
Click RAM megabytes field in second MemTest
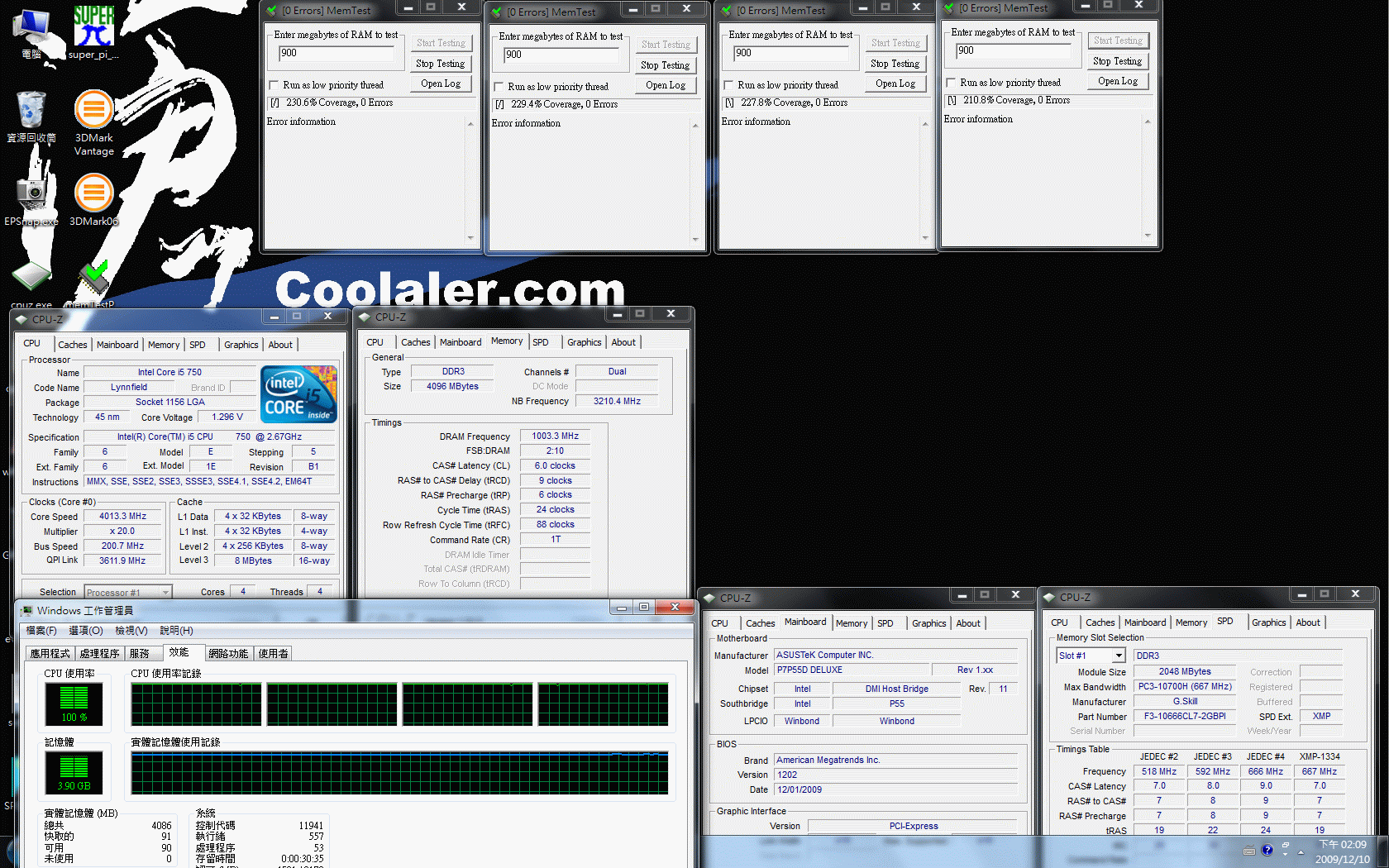561,55
